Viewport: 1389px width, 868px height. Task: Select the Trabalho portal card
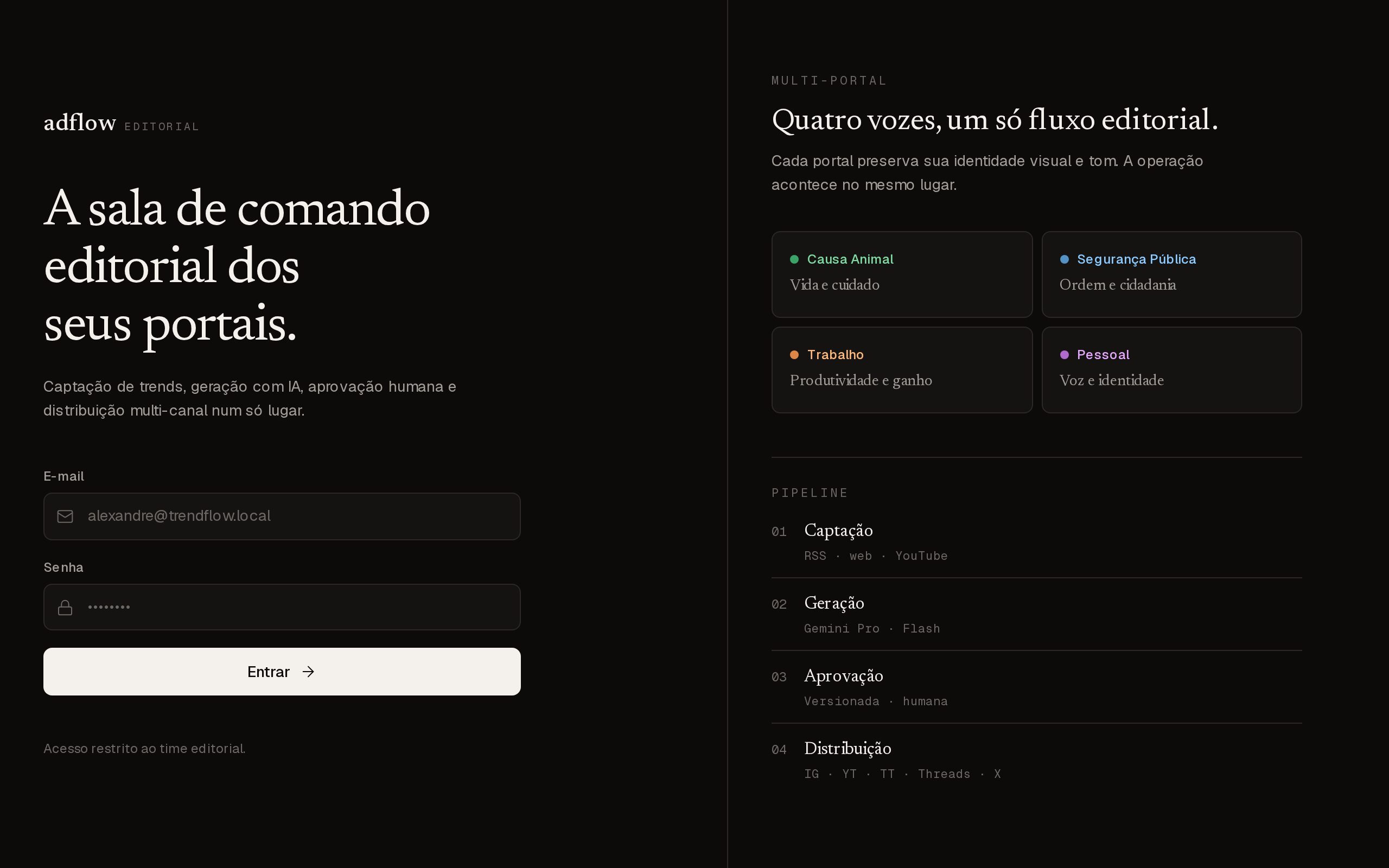click(902, 369)
